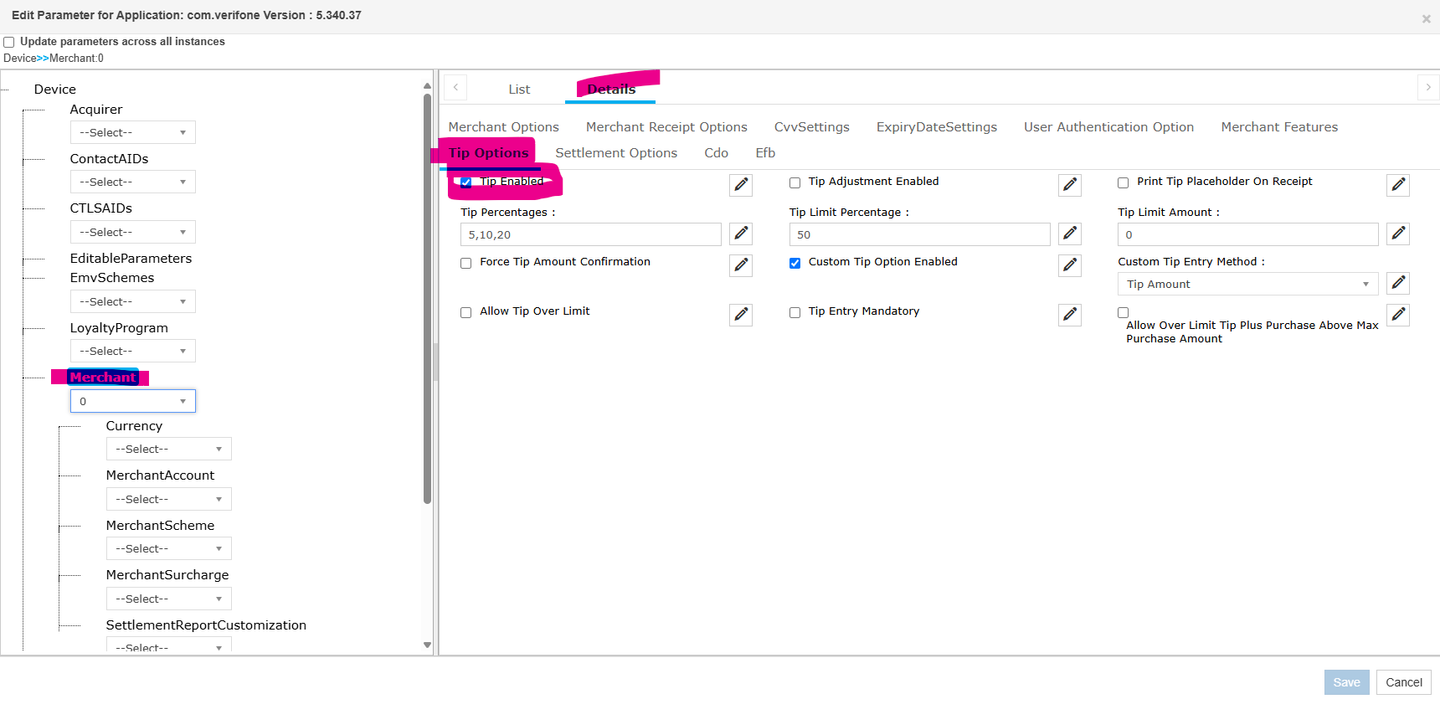Toggle Update parameters across all instances checkbox
Viewport: 1440px width, 704px height.
click(x=9, y=42)
